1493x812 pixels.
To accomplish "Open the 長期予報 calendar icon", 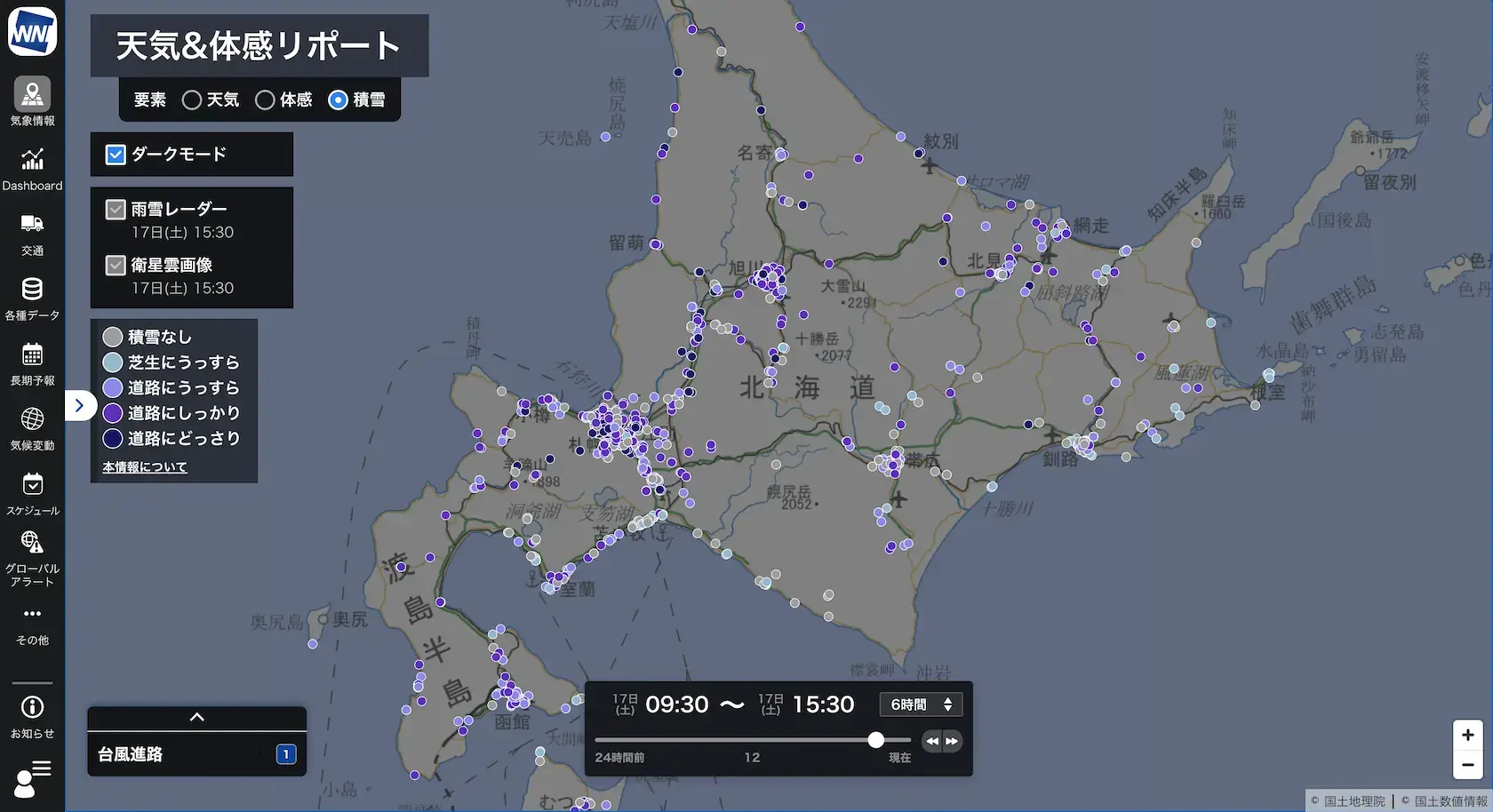I will pyautogui.click(x=32, y=354).
